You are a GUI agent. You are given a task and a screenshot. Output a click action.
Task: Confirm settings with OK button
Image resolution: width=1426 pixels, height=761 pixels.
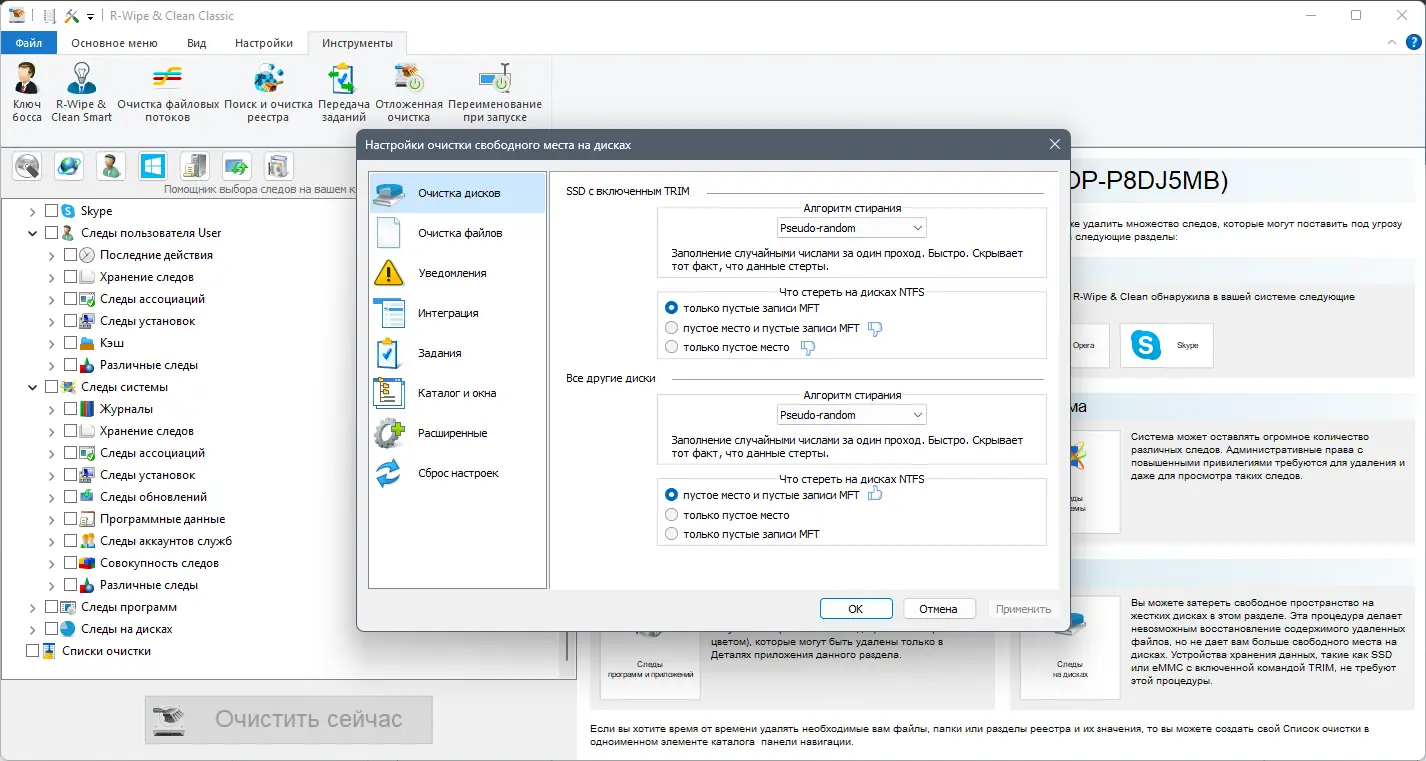point(855,608)
